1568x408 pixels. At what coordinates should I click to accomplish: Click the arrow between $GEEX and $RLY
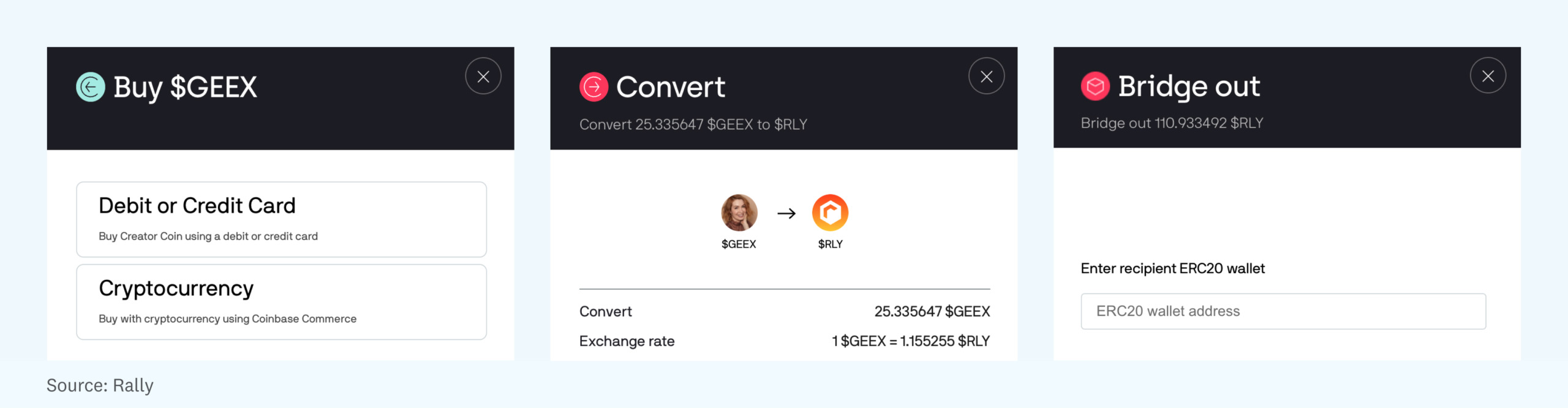[786, 213]
